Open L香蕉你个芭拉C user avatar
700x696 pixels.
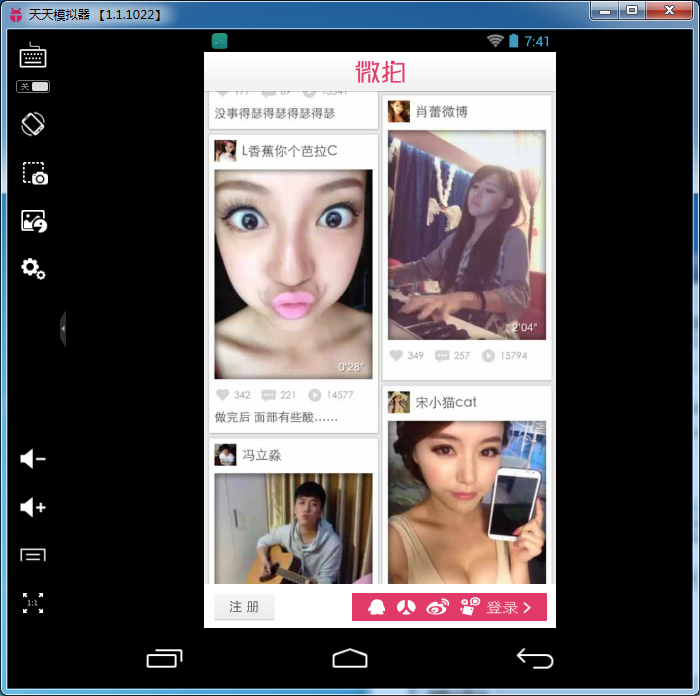[x=225, y=151]
